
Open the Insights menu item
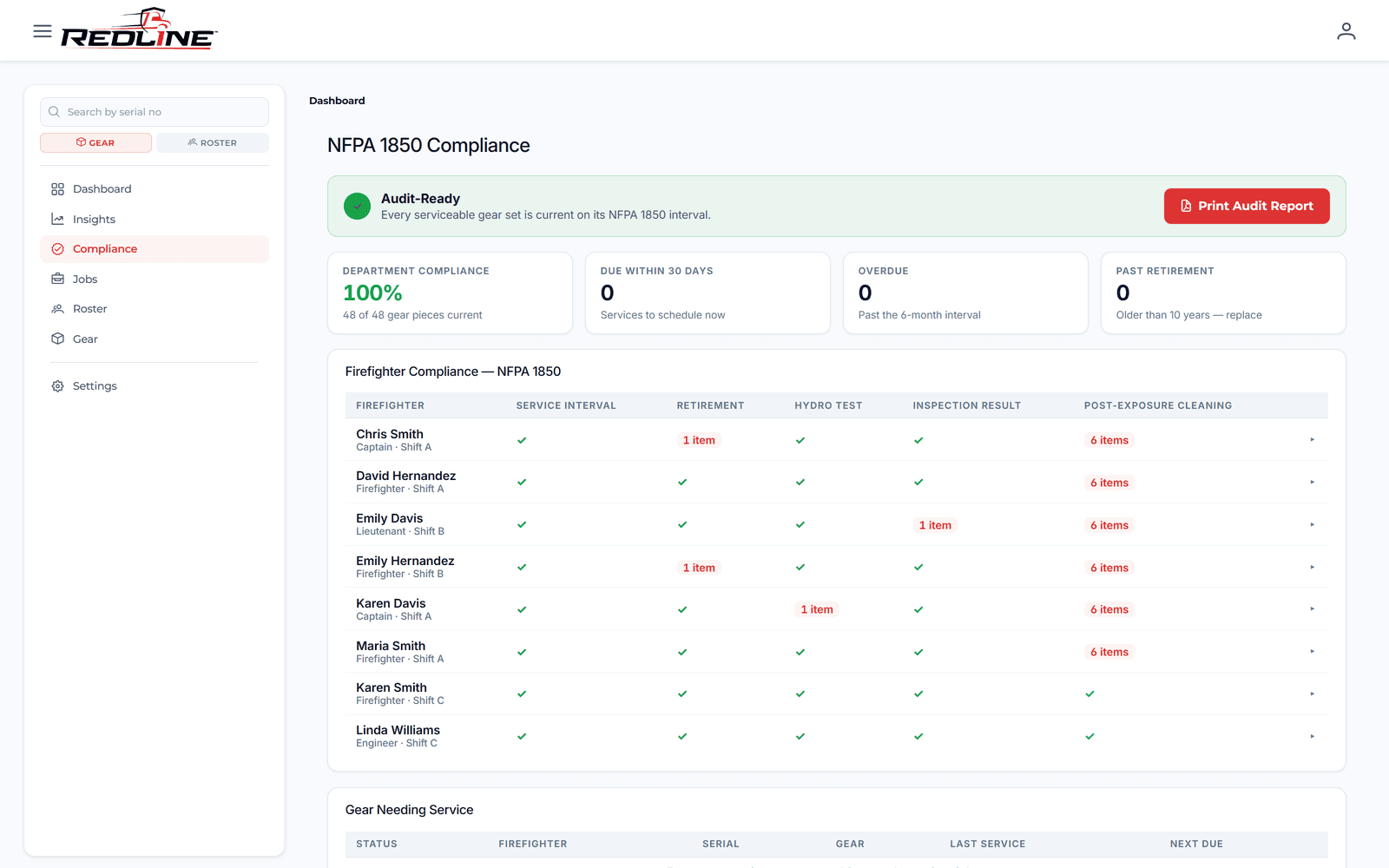point(155,219)
